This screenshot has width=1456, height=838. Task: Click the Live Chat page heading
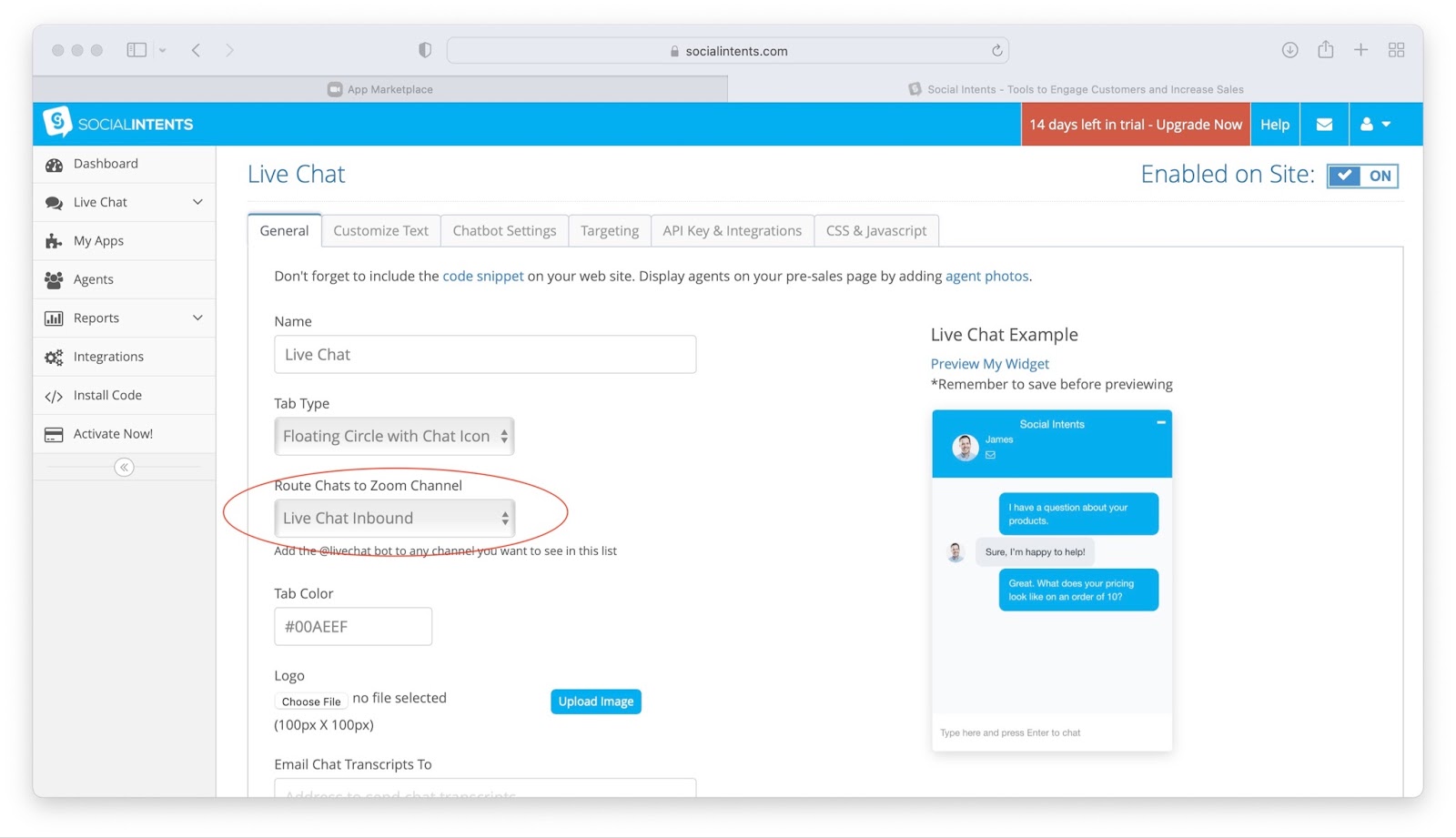tap(296, 174)
